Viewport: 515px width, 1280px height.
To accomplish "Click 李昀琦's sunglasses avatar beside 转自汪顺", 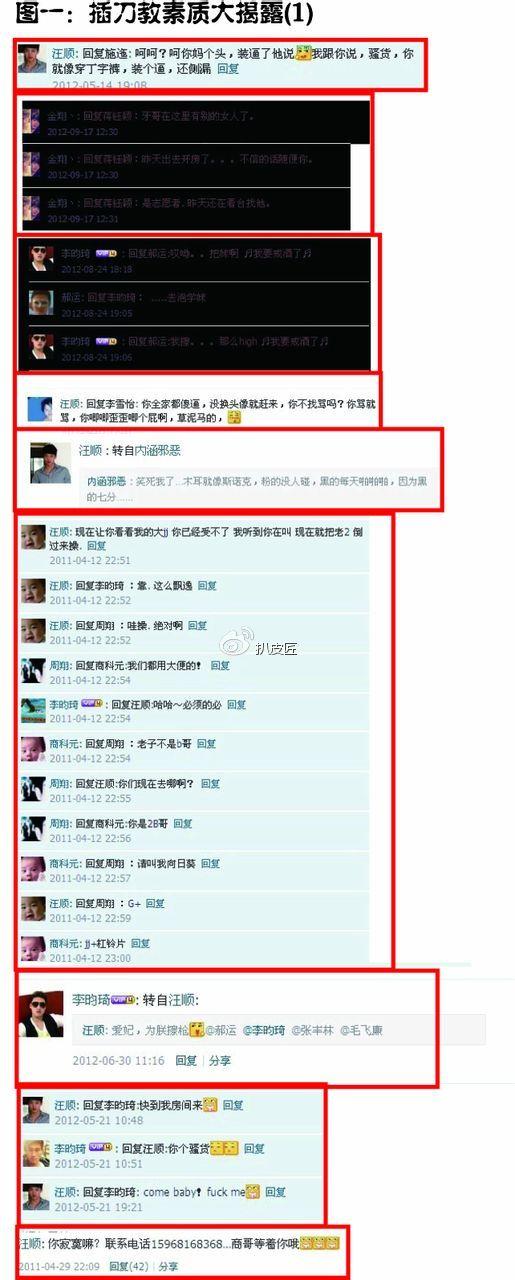I will (40, 1015).
